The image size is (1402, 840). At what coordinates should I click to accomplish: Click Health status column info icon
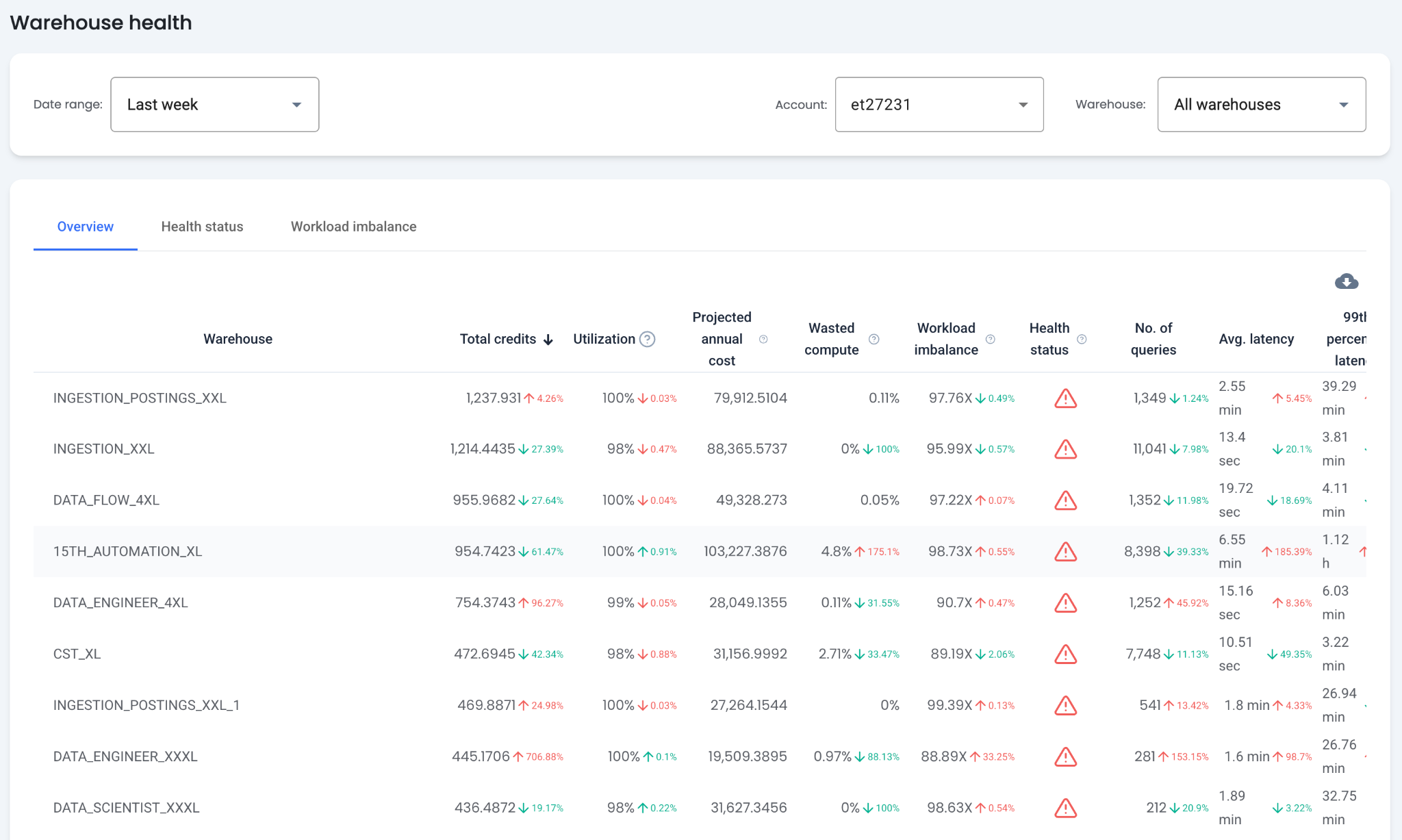coord(1082,339)
